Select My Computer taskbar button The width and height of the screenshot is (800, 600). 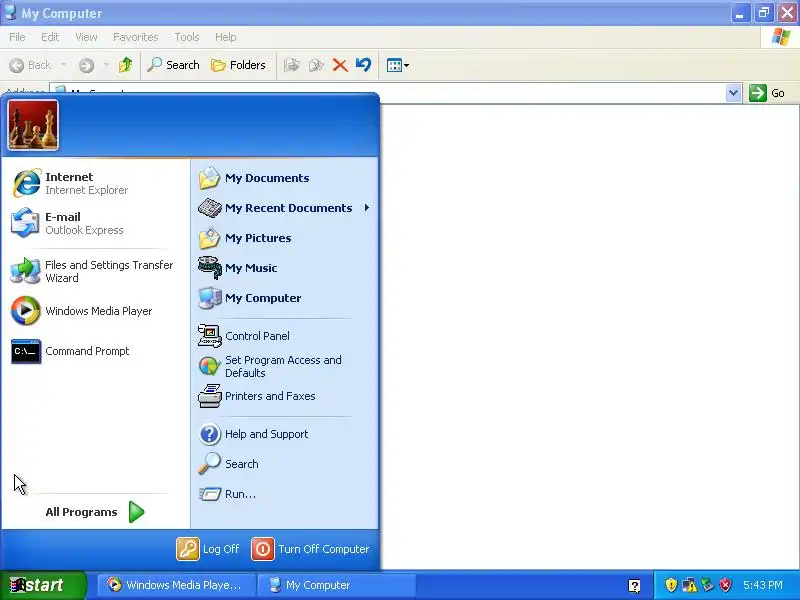[x=336, y=585]
